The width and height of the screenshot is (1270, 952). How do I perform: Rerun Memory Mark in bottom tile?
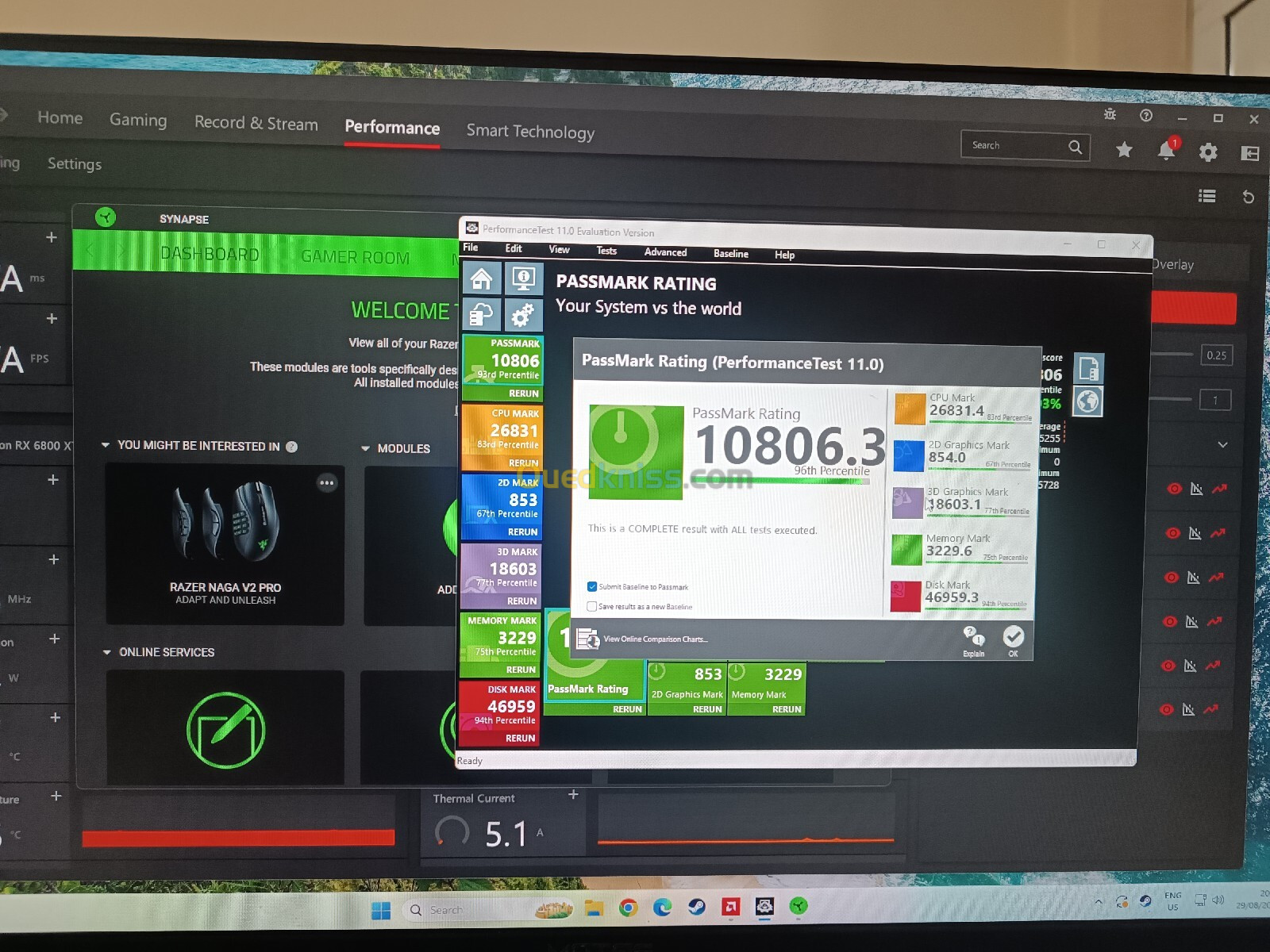[x=787, y=709]
